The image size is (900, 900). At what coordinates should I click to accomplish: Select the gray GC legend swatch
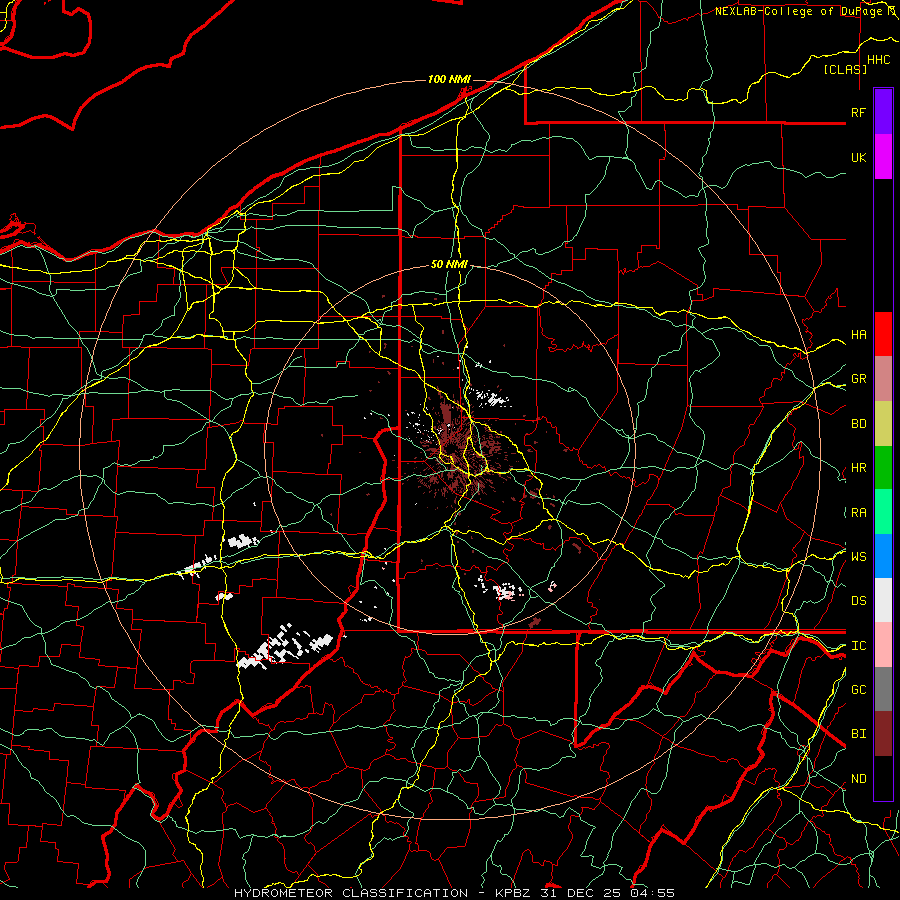(883, 689)
